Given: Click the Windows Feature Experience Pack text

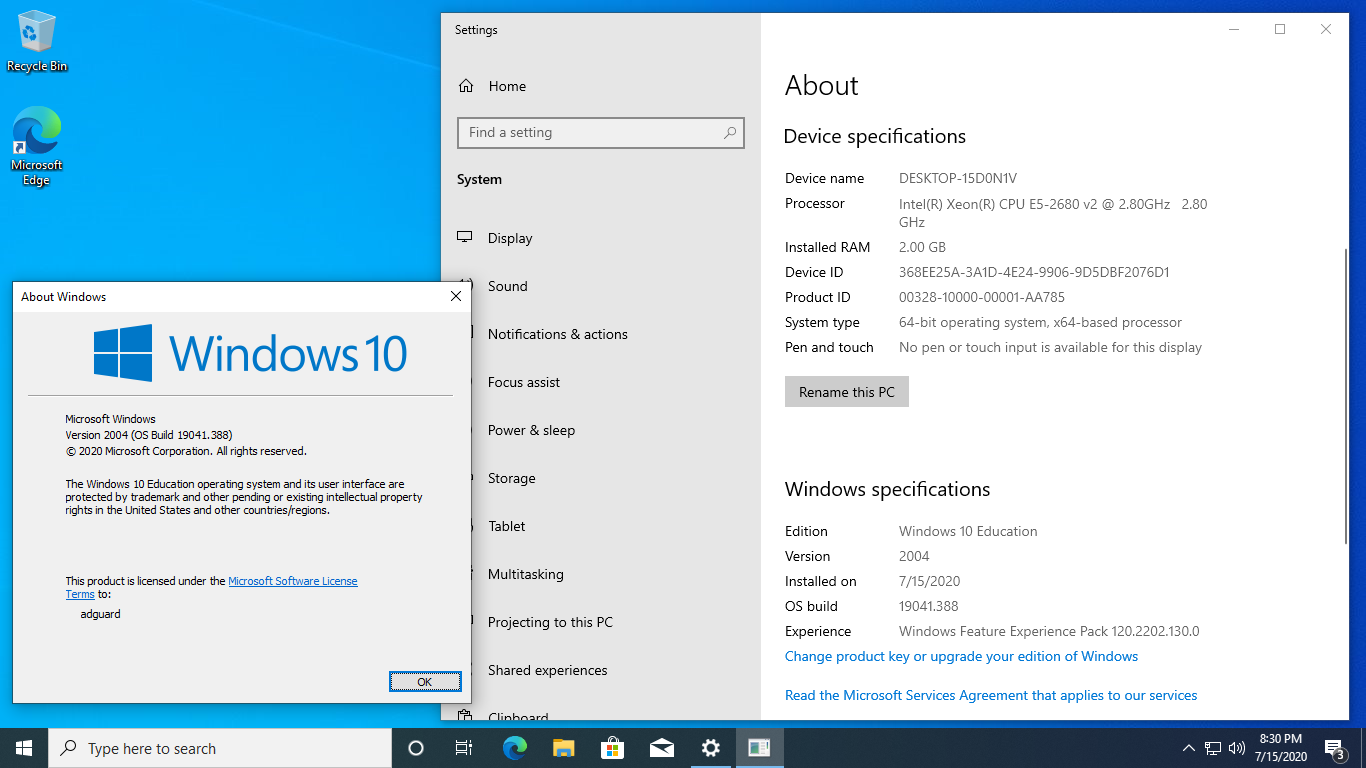Looking at the screenshot, I should click(x=1049, y=631).
